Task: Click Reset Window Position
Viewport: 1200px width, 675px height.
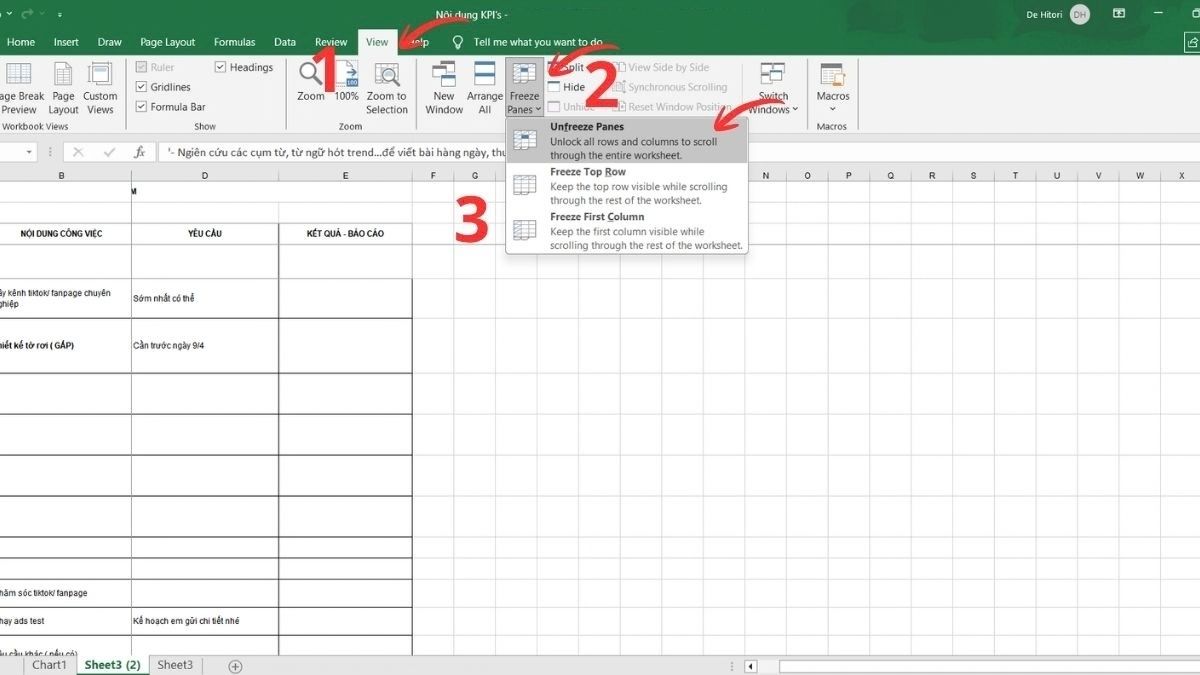Action: [x=671, y=107]
